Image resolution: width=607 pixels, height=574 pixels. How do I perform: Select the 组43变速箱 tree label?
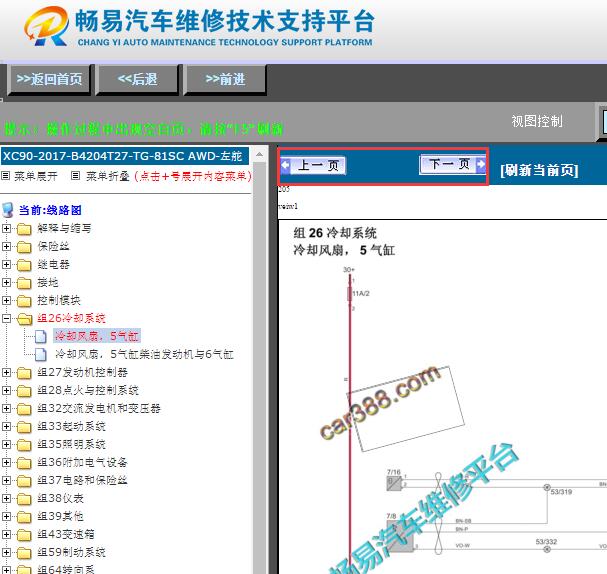tap(66, 534)
